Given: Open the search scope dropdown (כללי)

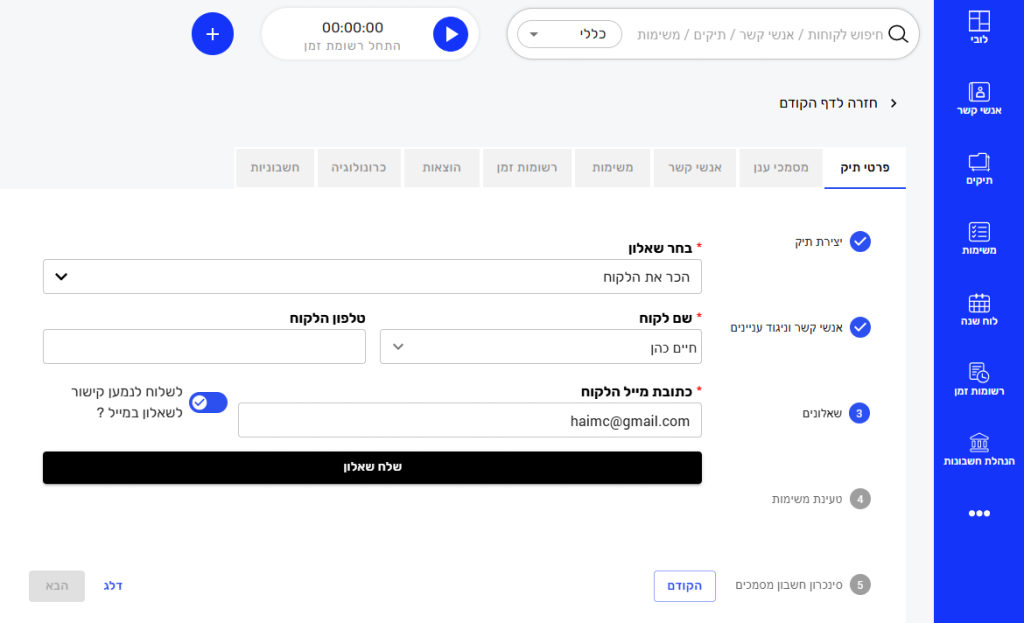Looking at the screenshot, I should (569, 34).
